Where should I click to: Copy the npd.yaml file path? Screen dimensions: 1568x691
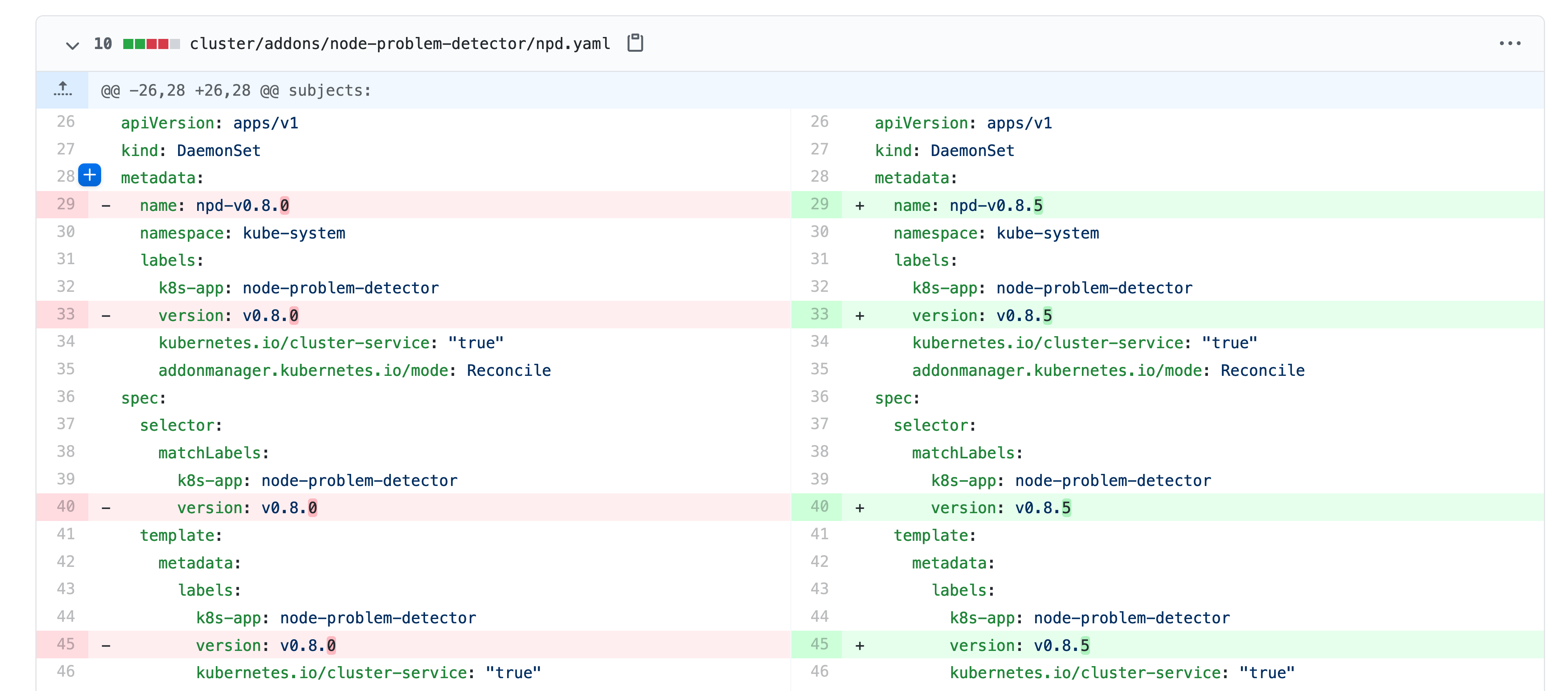[x=635, y=43]
